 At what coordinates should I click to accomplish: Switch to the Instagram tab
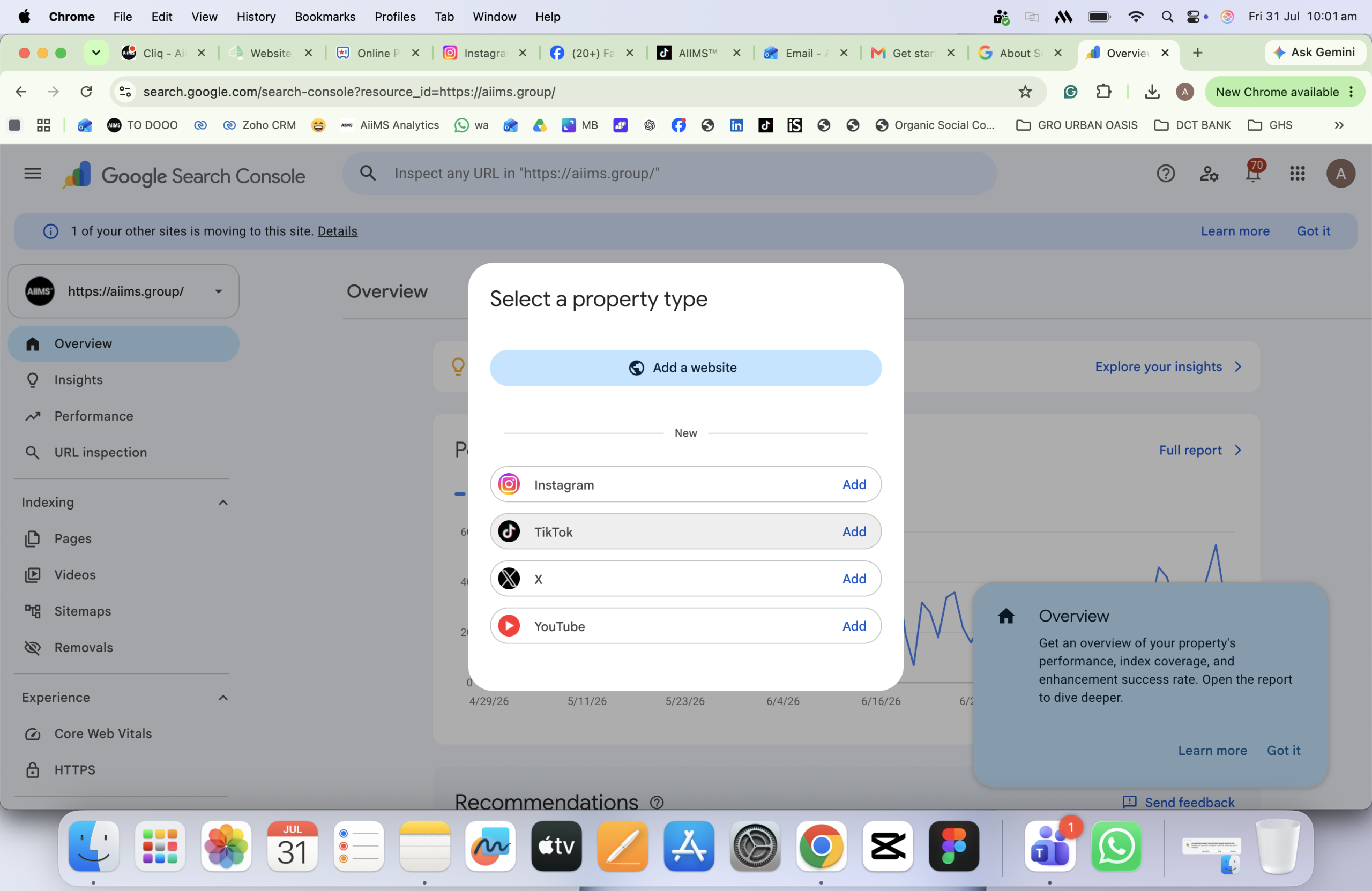pyautogui.click(x=484, y=53)
